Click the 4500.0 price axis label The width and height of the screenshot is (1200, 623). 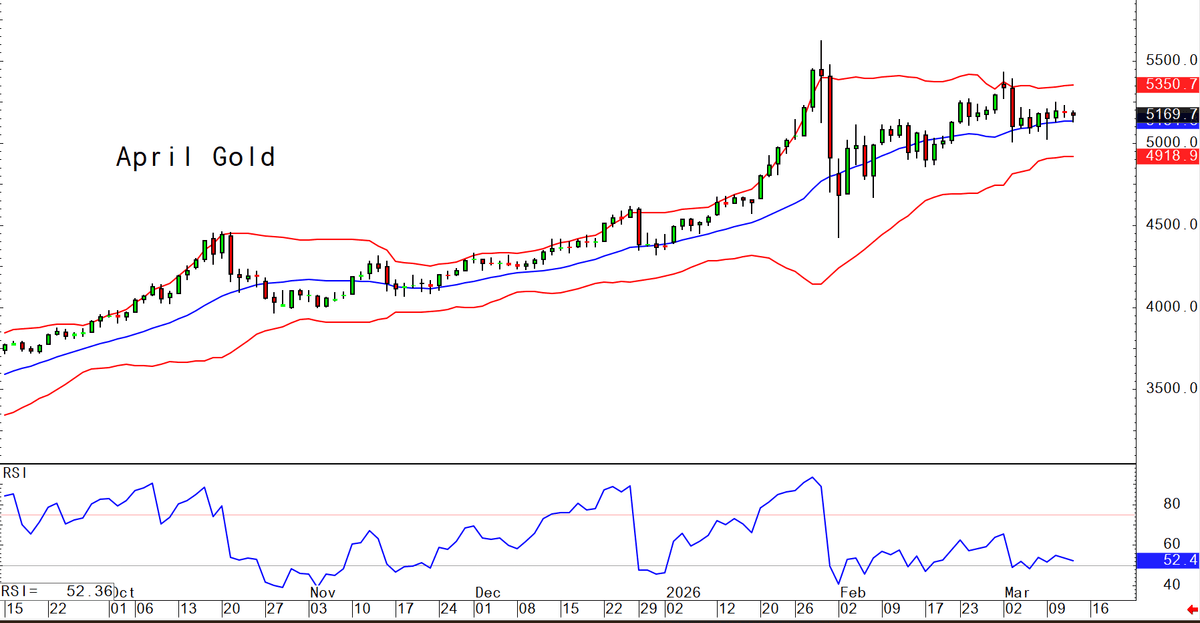click(x=1171, y=225)
